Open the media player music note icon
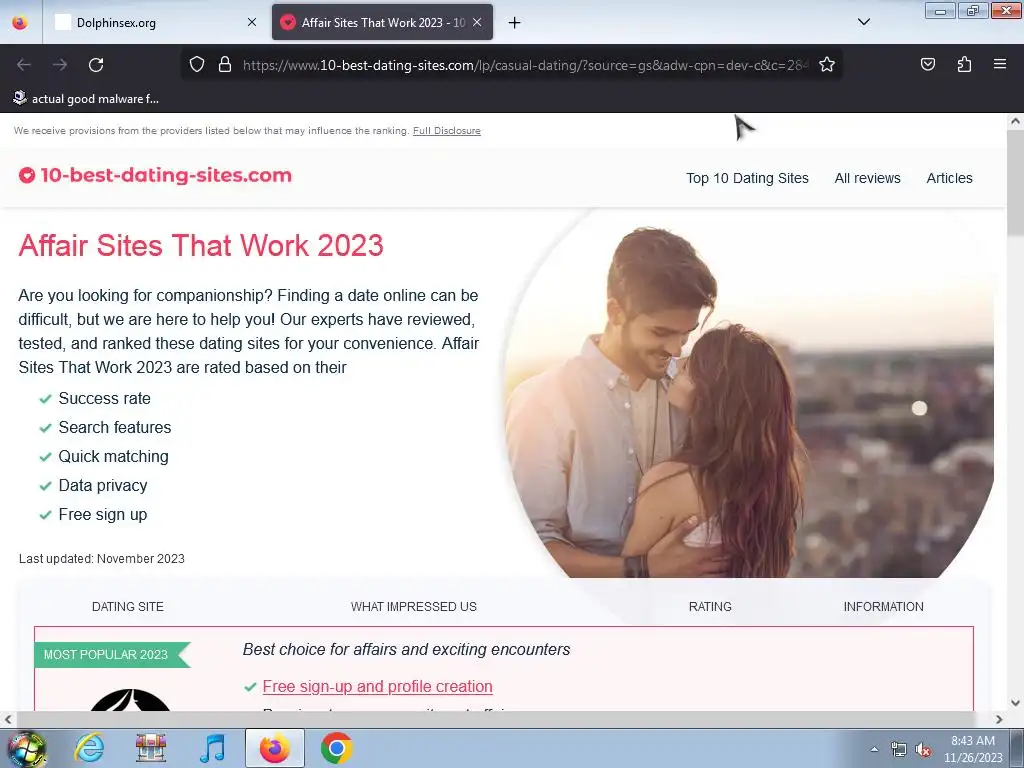Image resolution: width=1024 pixels, height=768 pixels. (x=213, y=748)
